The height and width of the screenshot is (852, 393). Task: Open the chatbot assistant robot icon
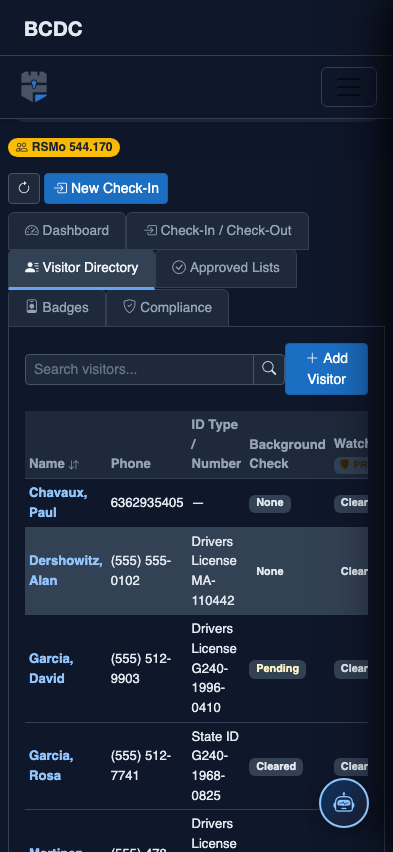(344, 803)
